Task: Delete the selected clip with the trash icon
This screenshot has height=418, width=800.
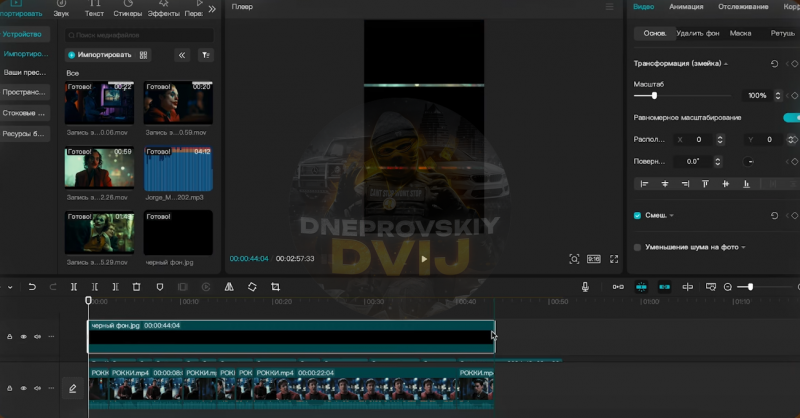Action: (x=136, y=287)
